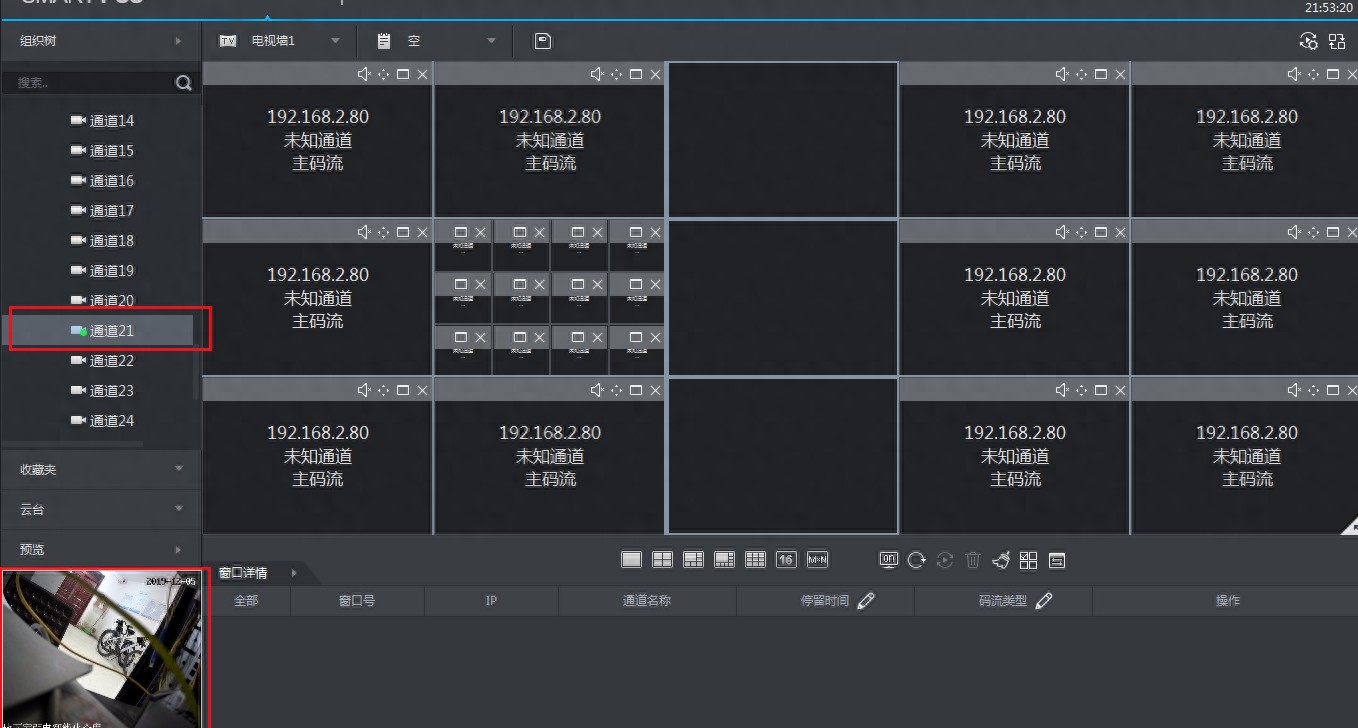
Task: Toggle the checkbox grid select-all icon
Action: point(1028,560)
